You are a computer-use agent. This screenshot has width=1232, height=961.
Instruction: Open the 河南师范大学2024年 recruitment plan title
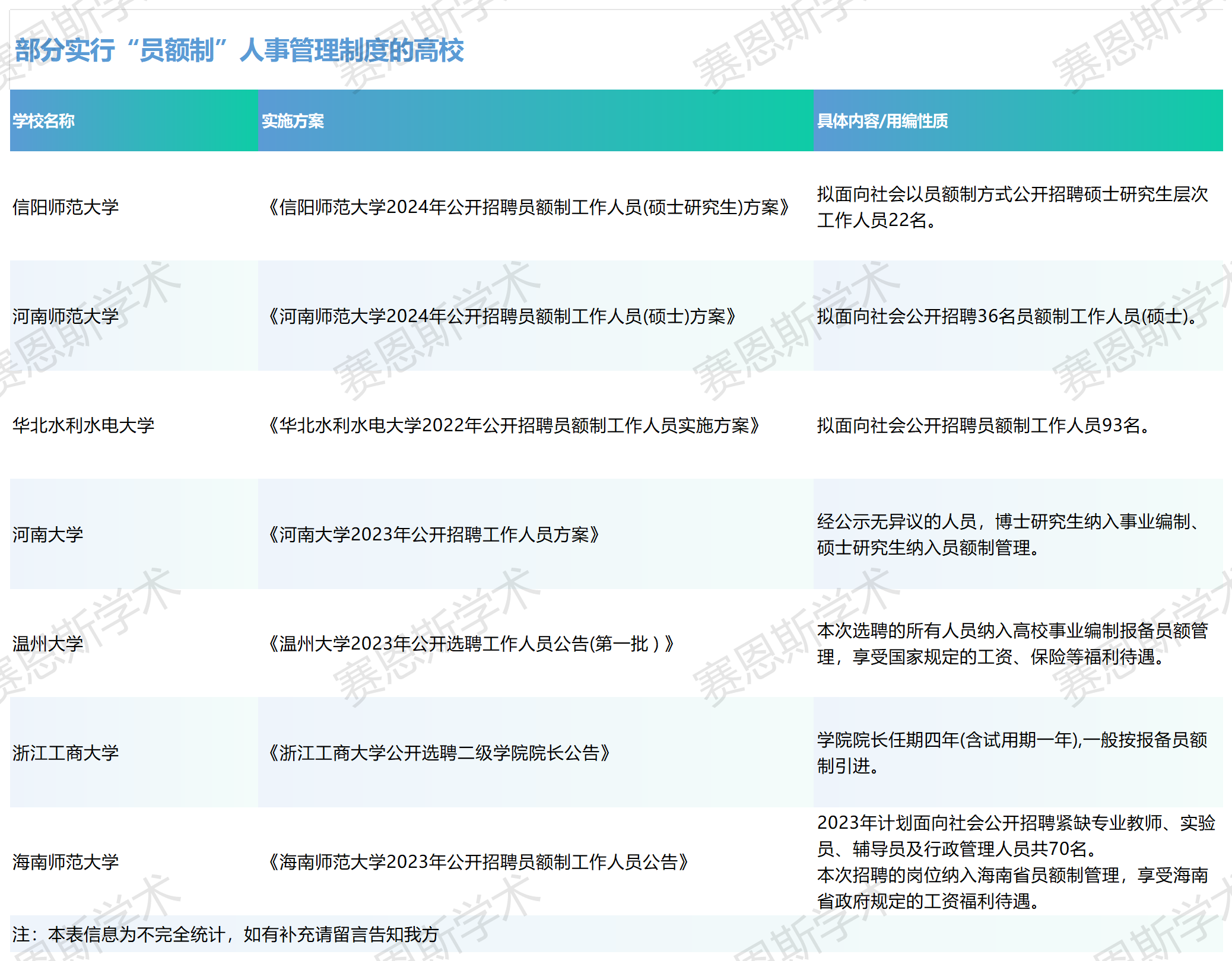[x=501, y=316]
